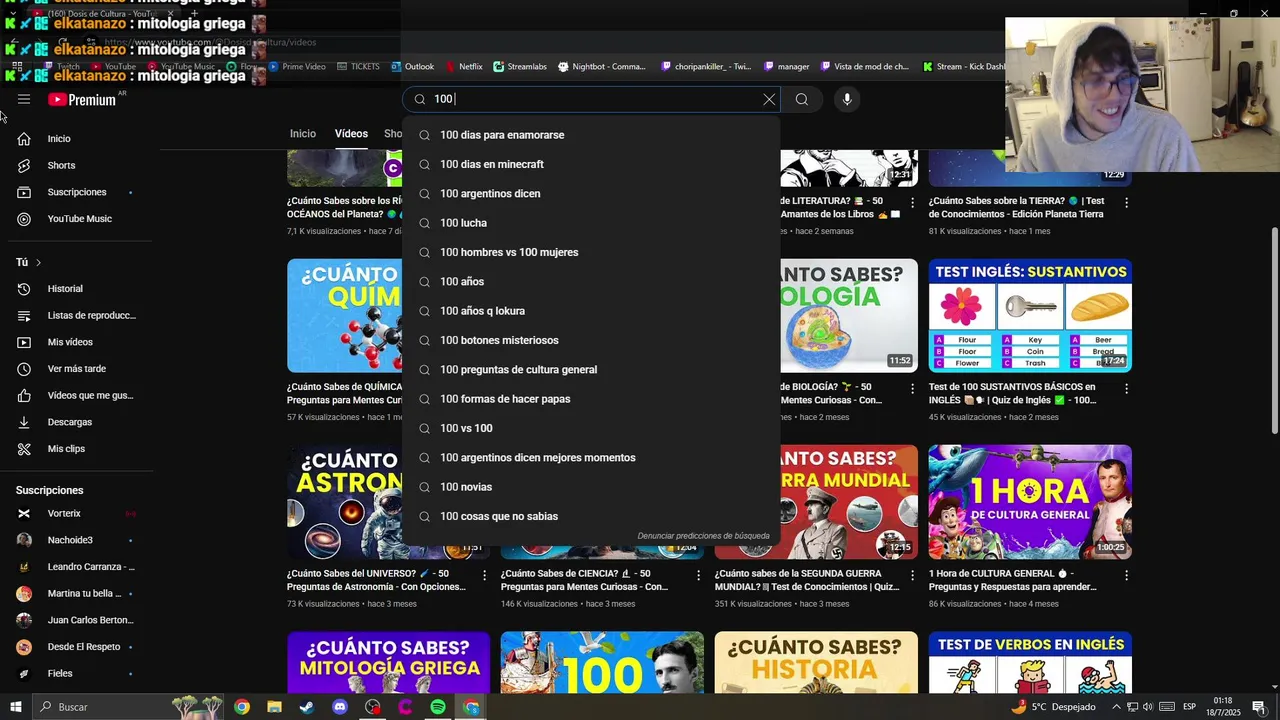This screenshot has width=1280, height=720.
Task: Open more options for '1 Hora de CULTURA GENERAL'
Action: tap(1126, 575)
